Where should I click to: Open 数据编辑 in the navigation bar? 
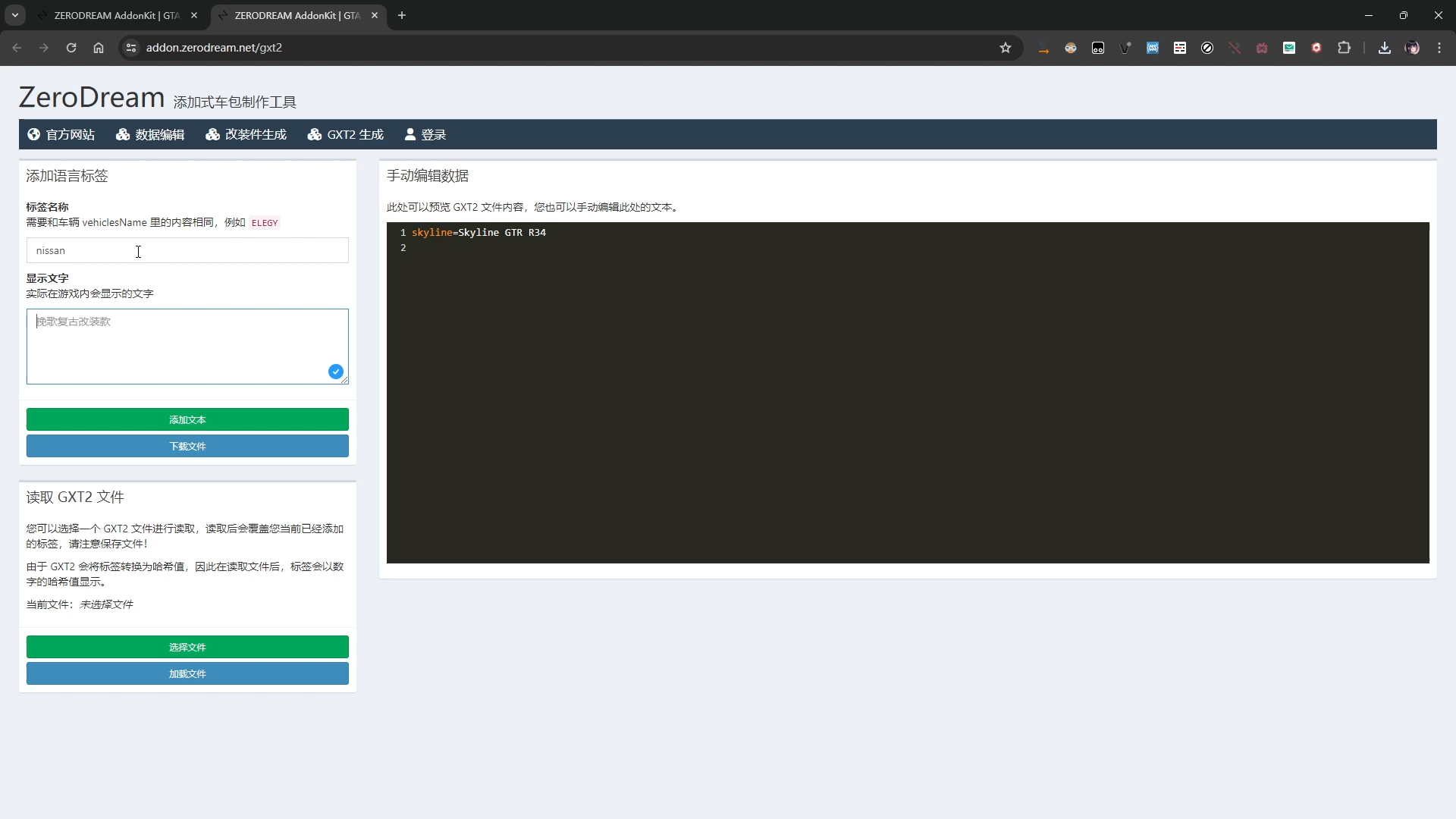coord(150,134)
